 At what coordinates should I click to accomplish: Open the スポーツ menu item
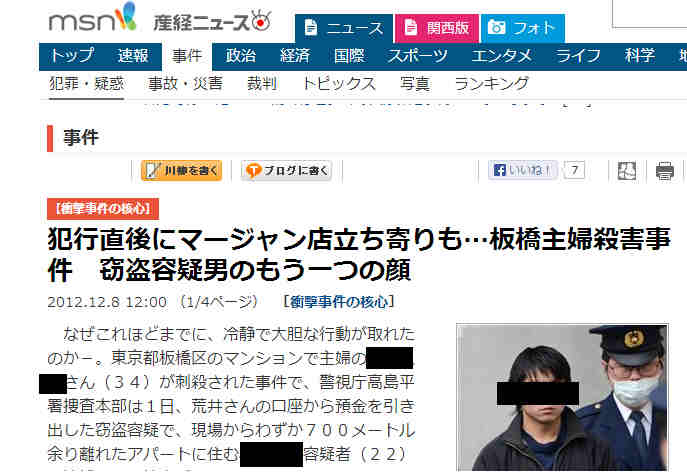coord(418,56)
